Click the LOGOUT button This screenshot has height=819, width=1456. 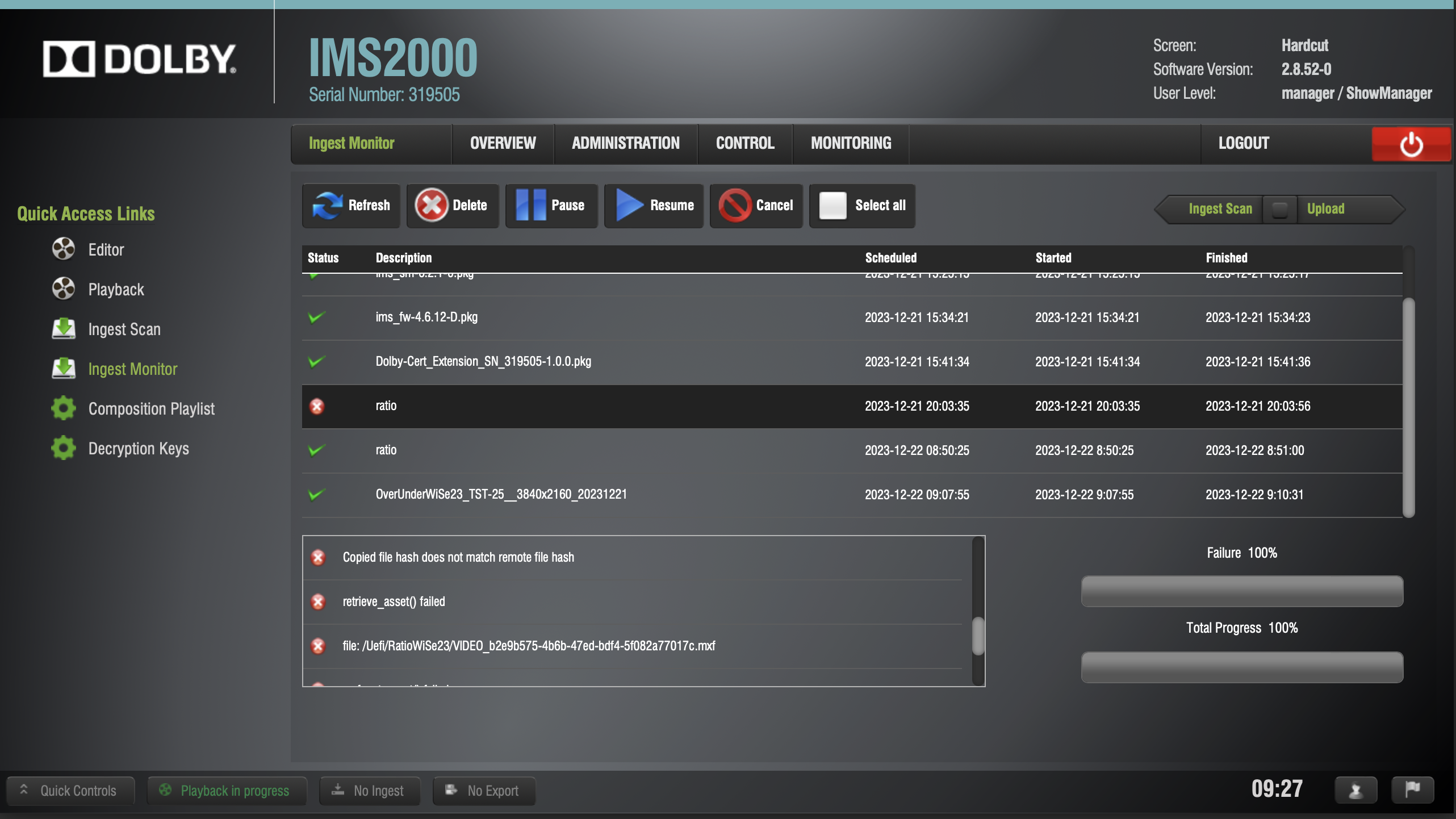point(1243,143)
